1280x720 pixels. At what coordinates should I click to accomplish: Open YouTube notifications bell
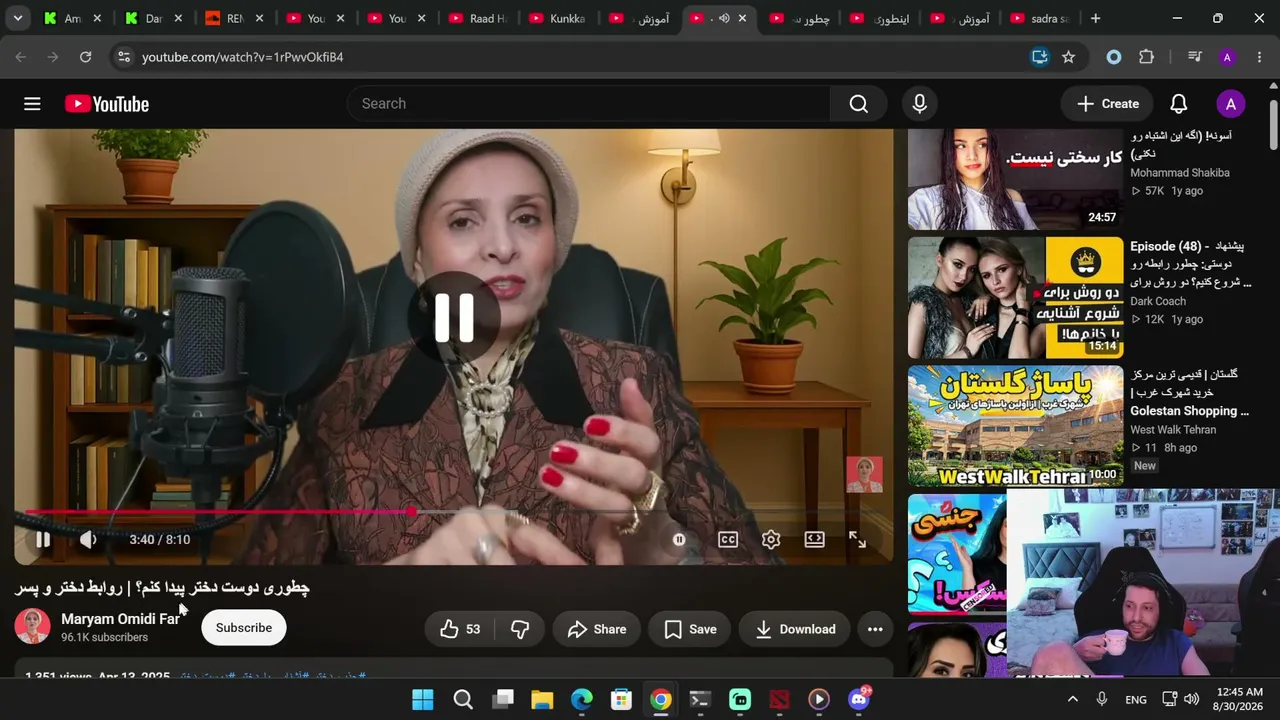1179,104
